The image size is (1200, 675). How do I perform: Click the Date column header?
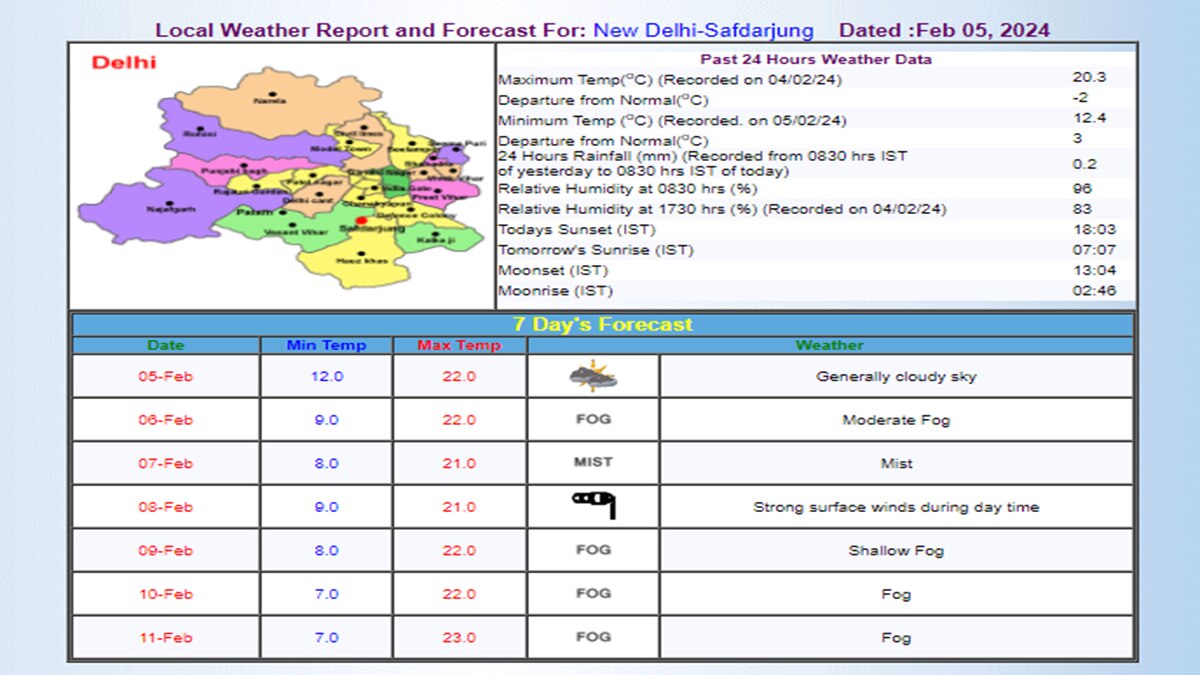tap(166, 344)
